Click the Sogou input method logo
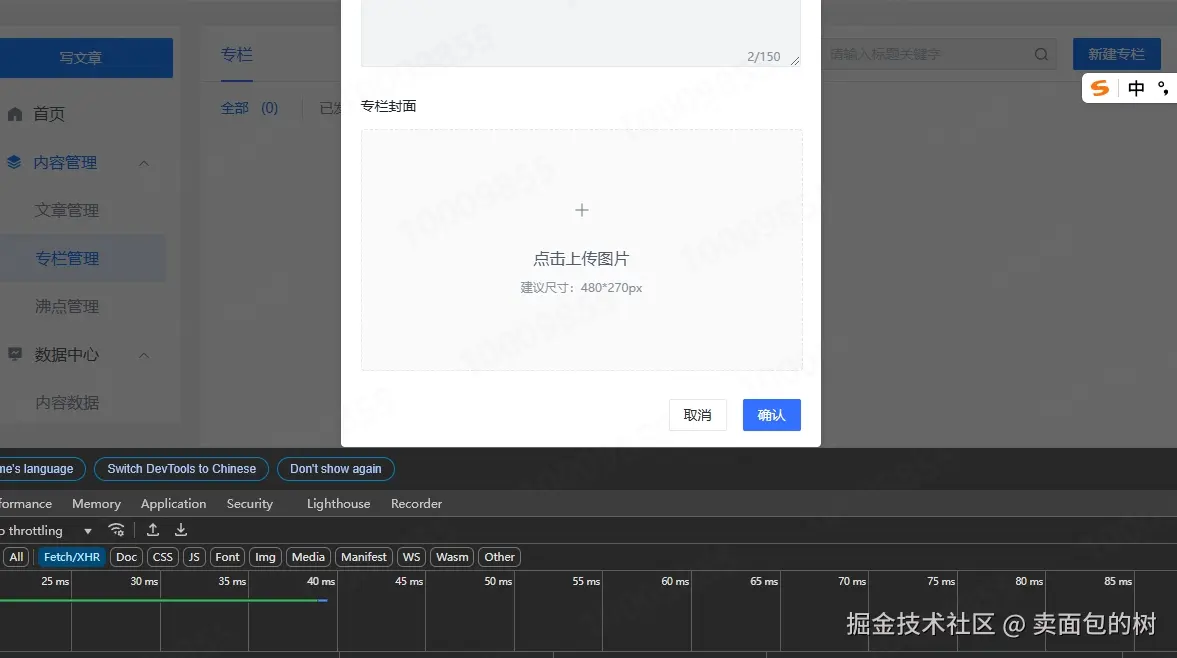 point(1100,88)
